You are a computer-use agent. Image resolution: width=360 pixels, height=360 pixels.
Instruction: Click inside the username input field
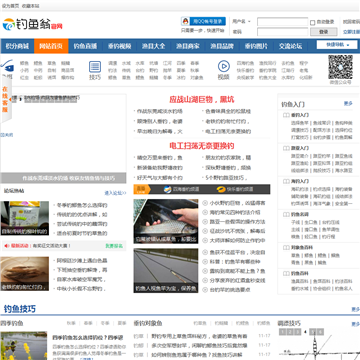click(x=282, y=22)
